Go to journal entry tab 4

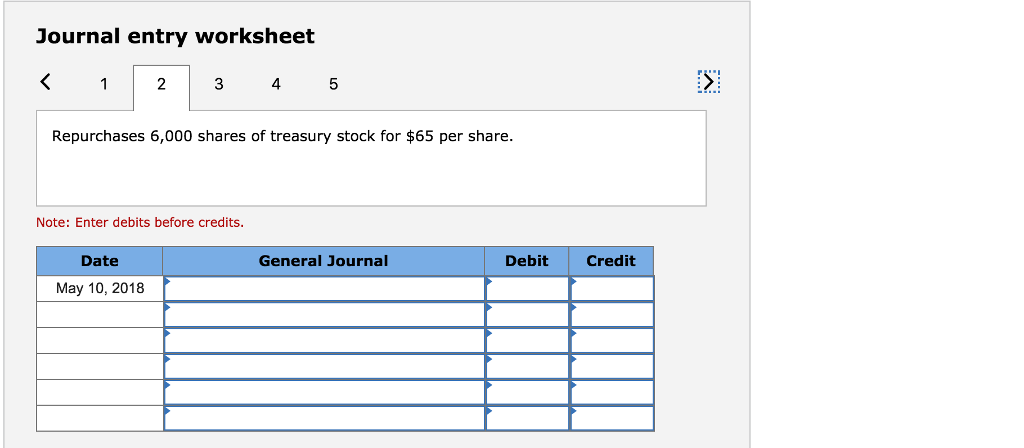[276, 84]
